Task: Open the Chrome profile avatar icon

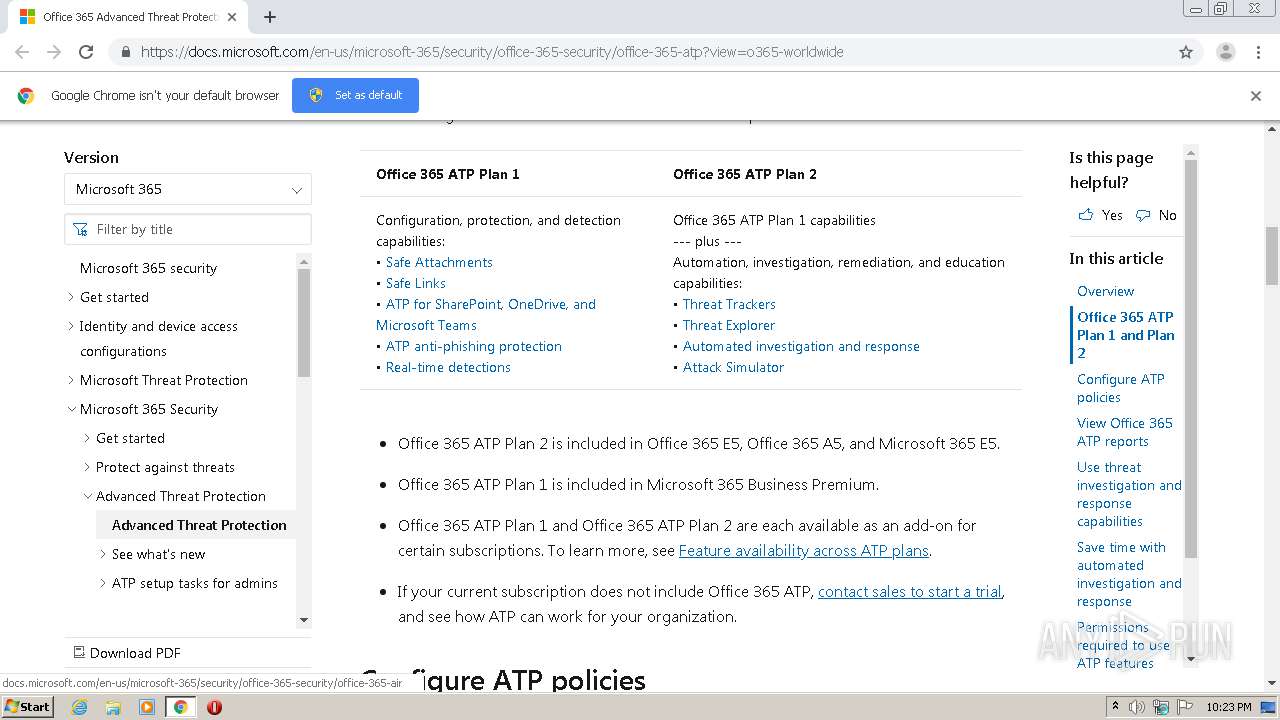Action: click(1225, 52)
